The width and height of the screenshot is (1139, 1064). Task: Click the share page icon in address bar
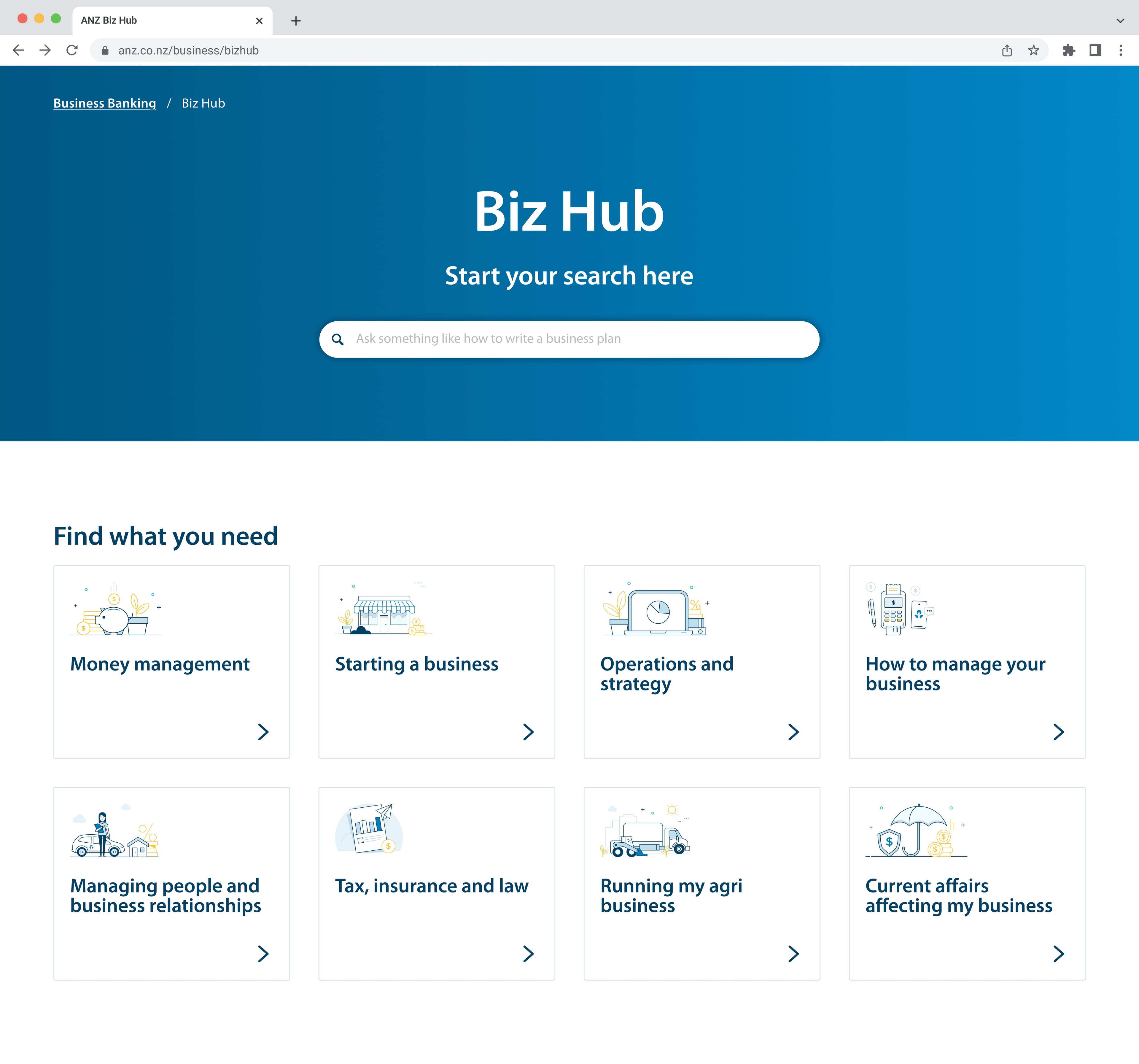(x=1007, y=50)
